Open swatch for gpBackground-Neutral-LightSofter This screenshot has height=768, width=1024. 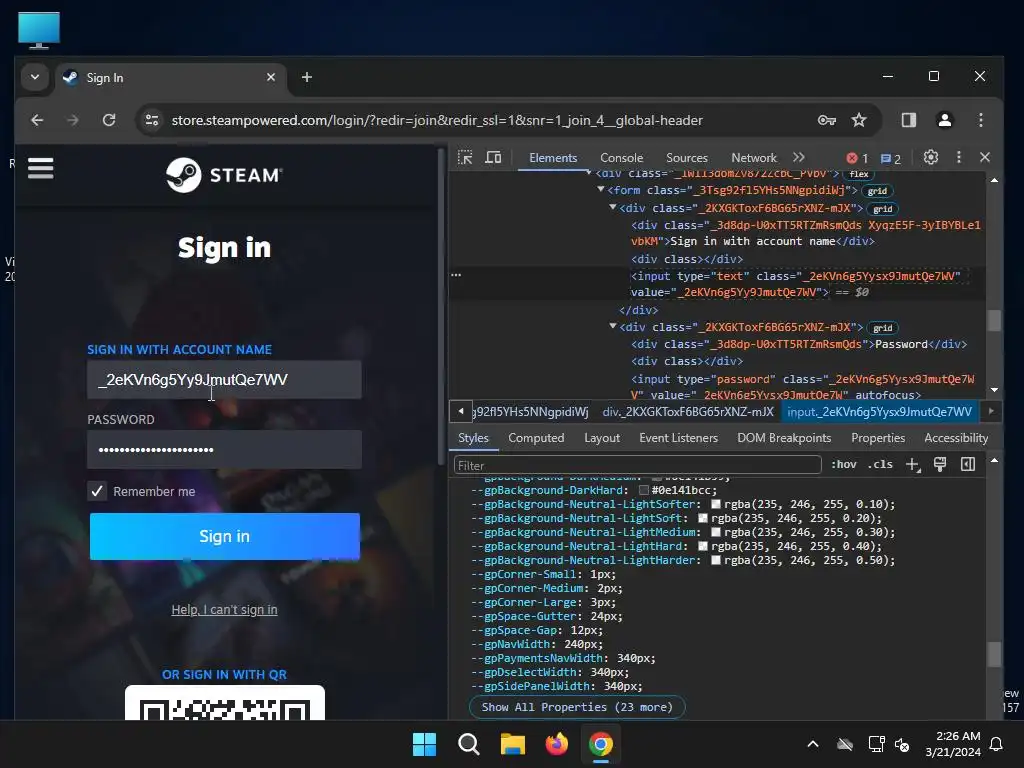tap(716, 504)
